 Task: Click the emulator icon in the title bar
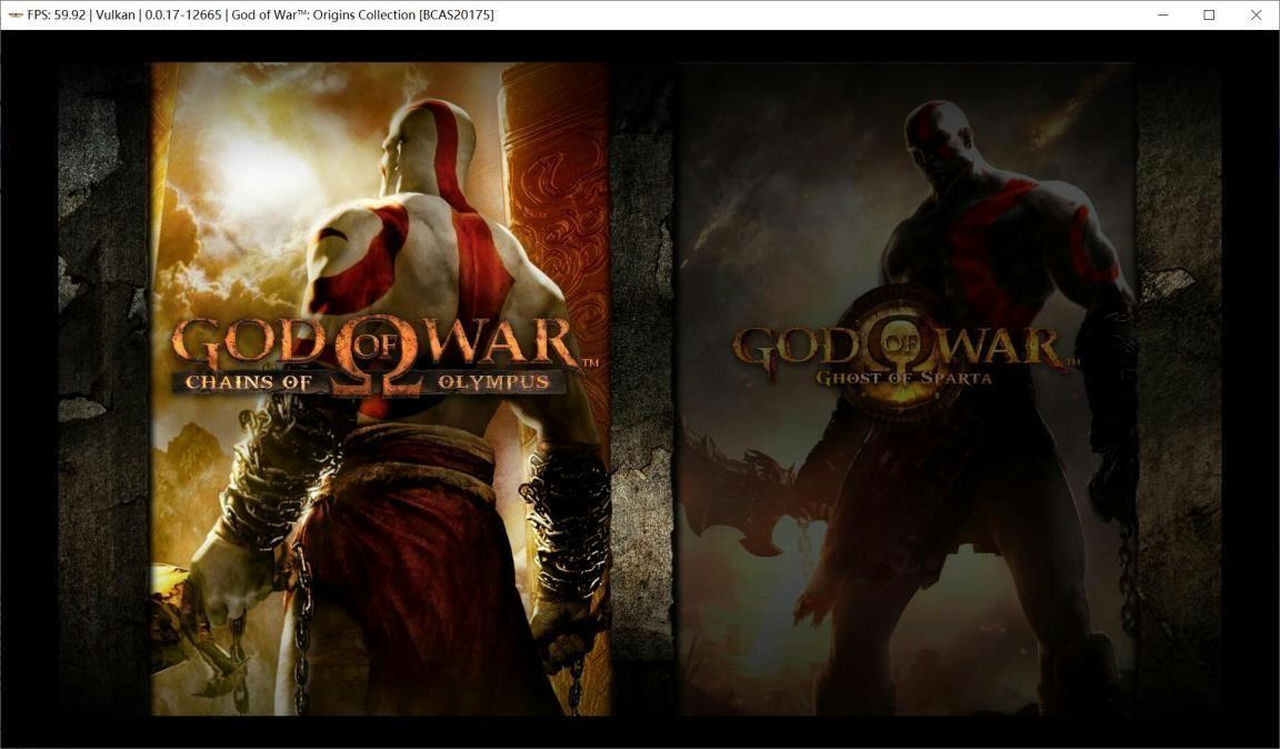coord(14,15)
